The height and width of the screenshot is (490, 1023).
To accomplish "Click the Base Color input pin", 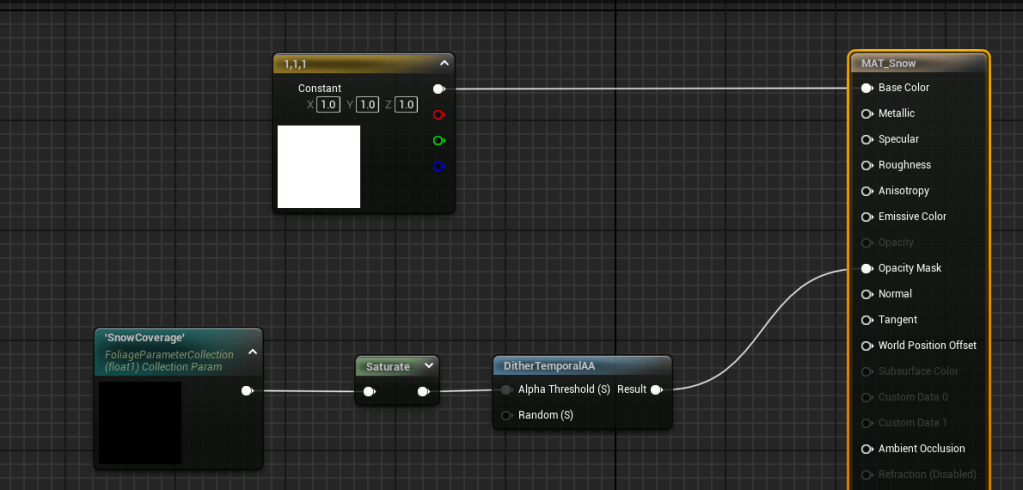I will coord(867,88).
